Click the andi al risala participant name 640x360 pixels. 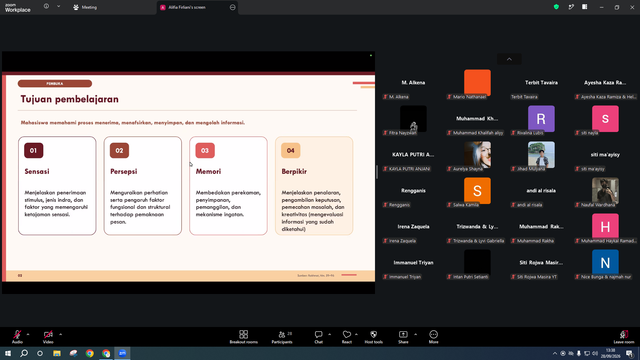click(x=541, y=191)
